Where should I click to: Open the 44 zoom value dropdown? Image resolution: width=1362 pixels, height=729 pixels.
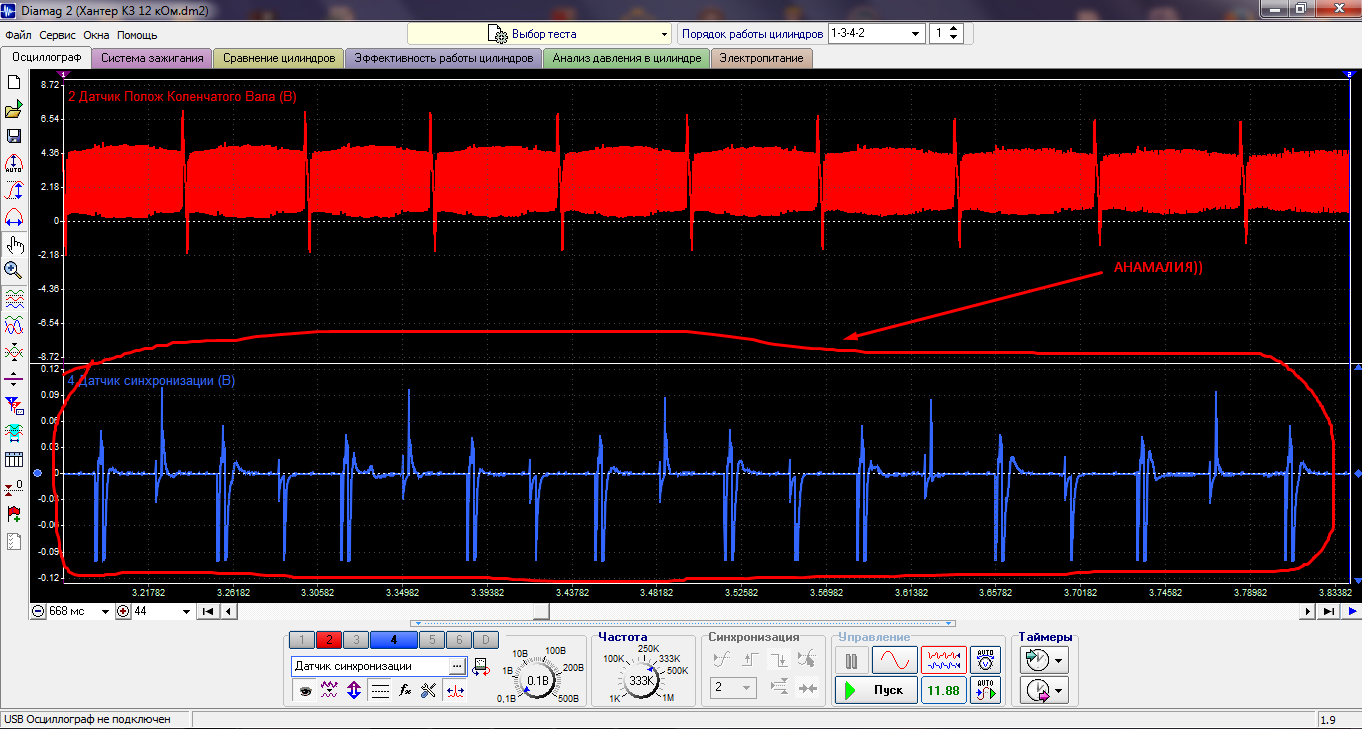(162, 611)
